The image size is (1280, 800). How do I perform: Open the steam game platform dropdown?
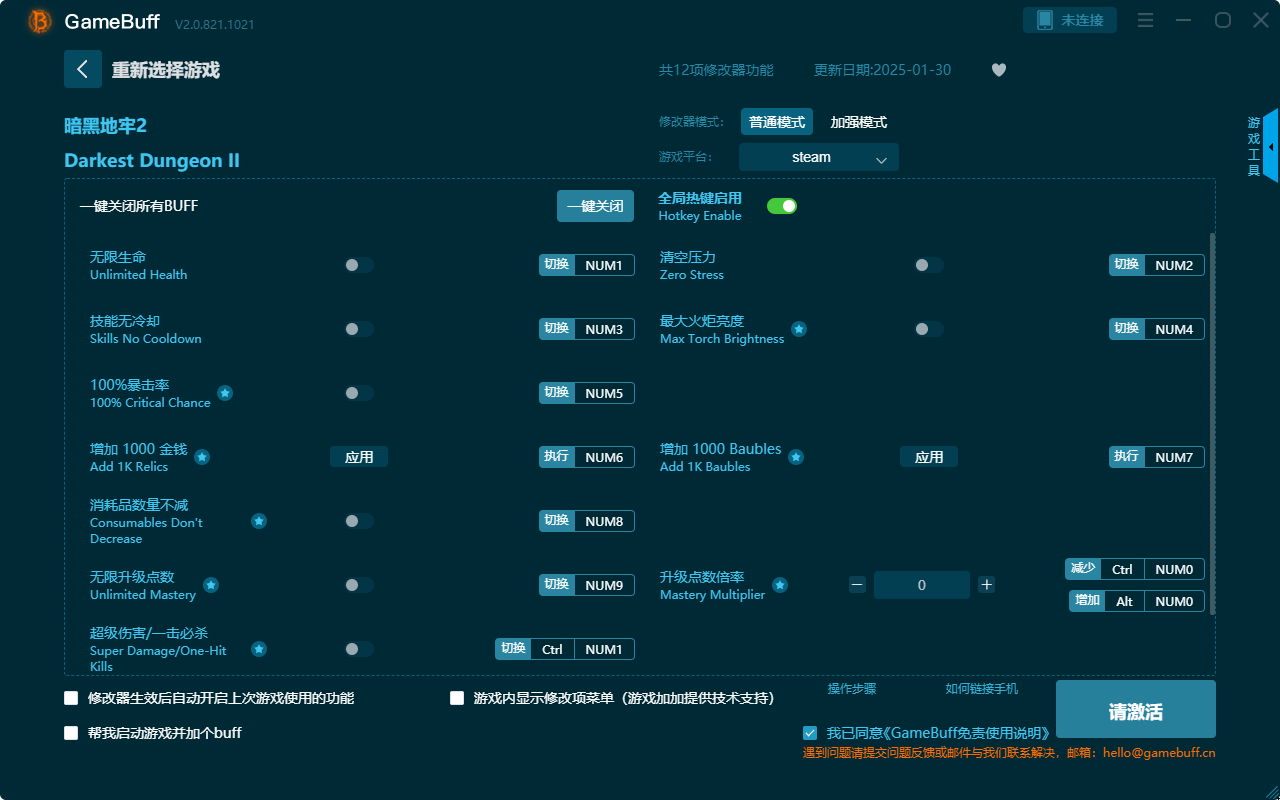(x=818, y=157)
